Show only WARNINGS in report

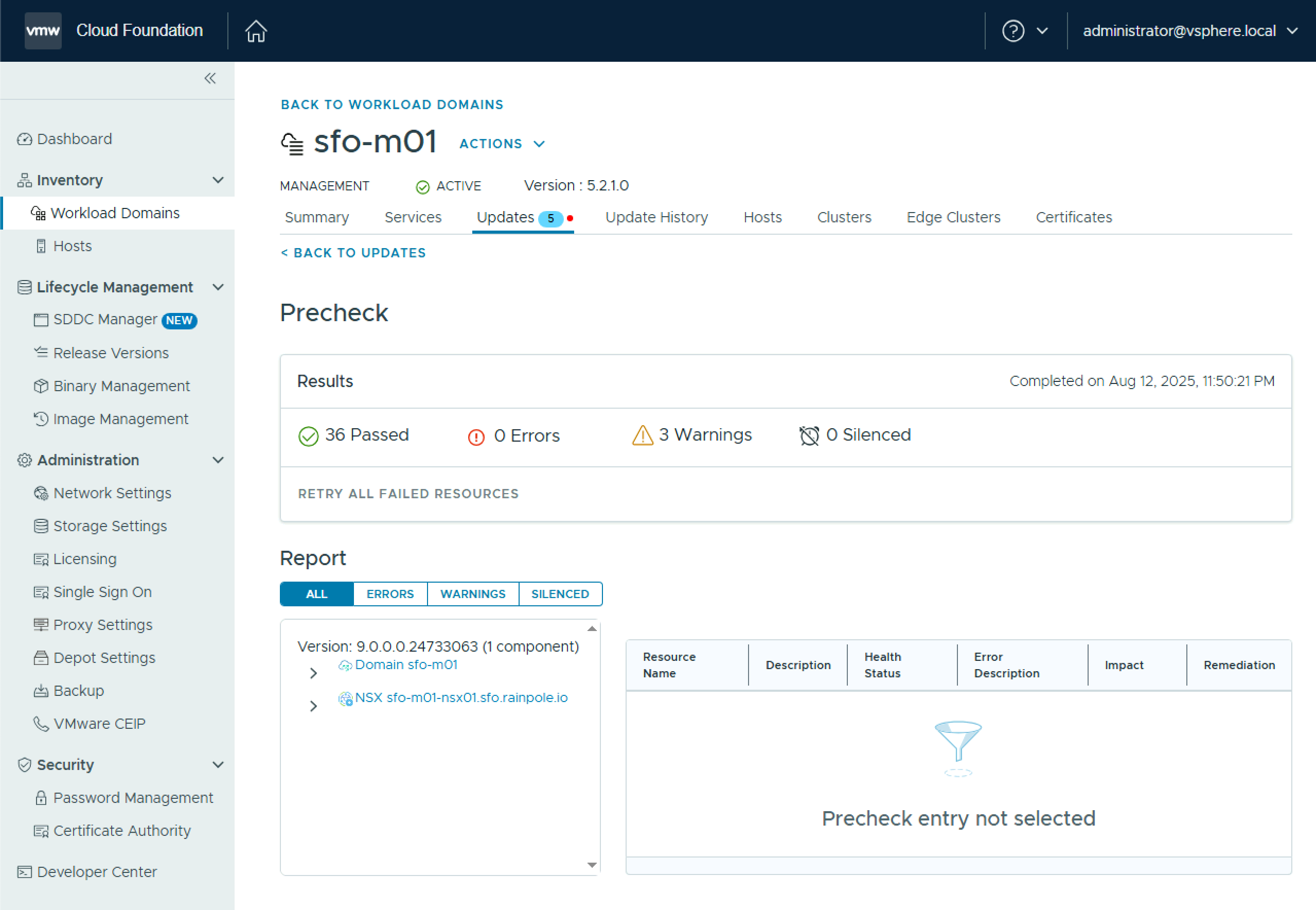pyautogui.click(x=472, y=593)
